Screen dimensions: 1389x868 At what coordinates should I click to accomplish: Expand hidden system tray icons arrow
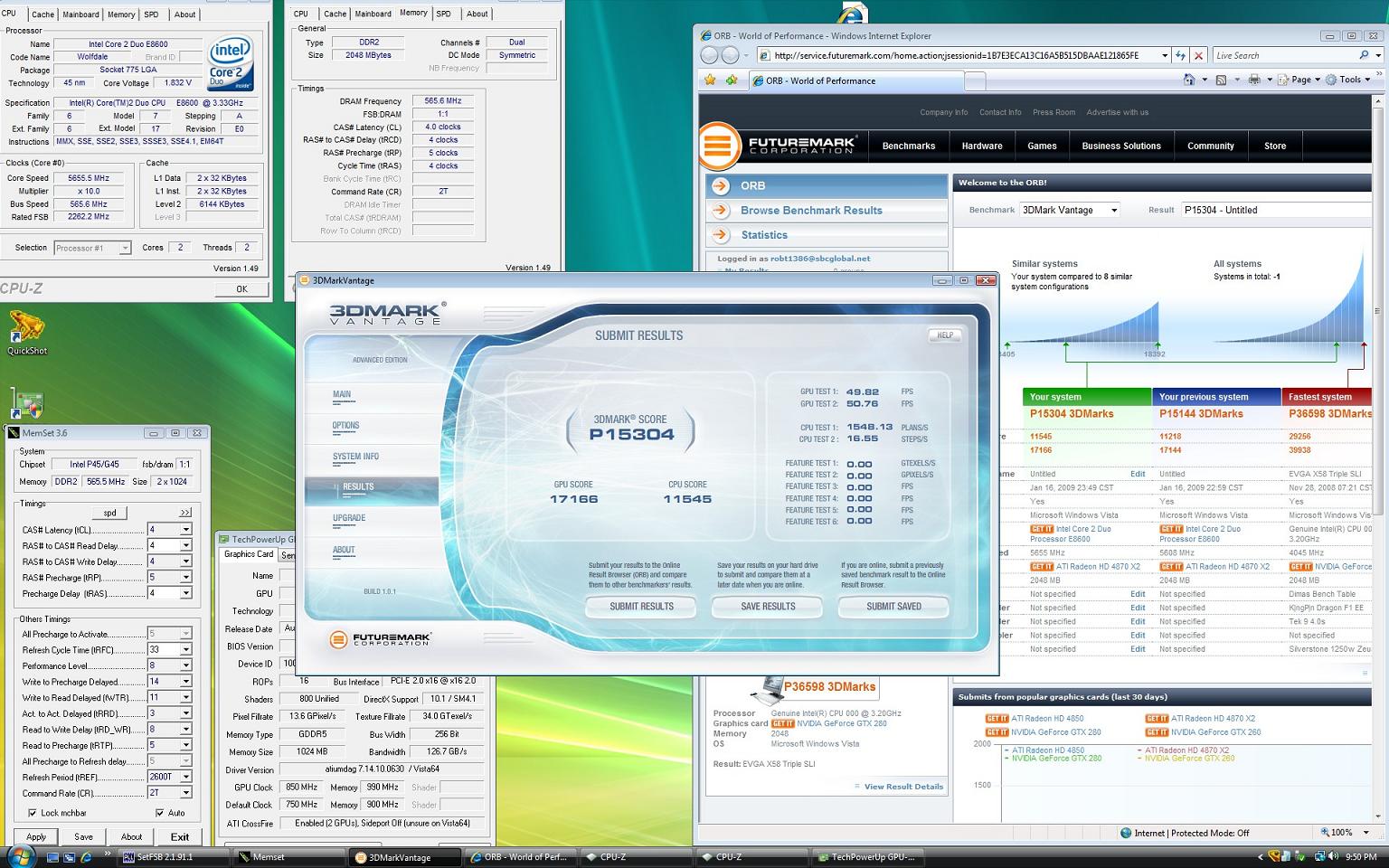(1261, 857)
